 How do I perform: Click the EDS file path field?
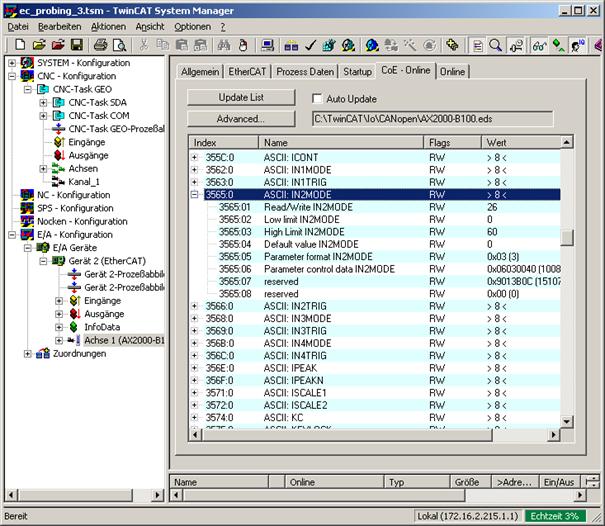(x=432, y=119)
